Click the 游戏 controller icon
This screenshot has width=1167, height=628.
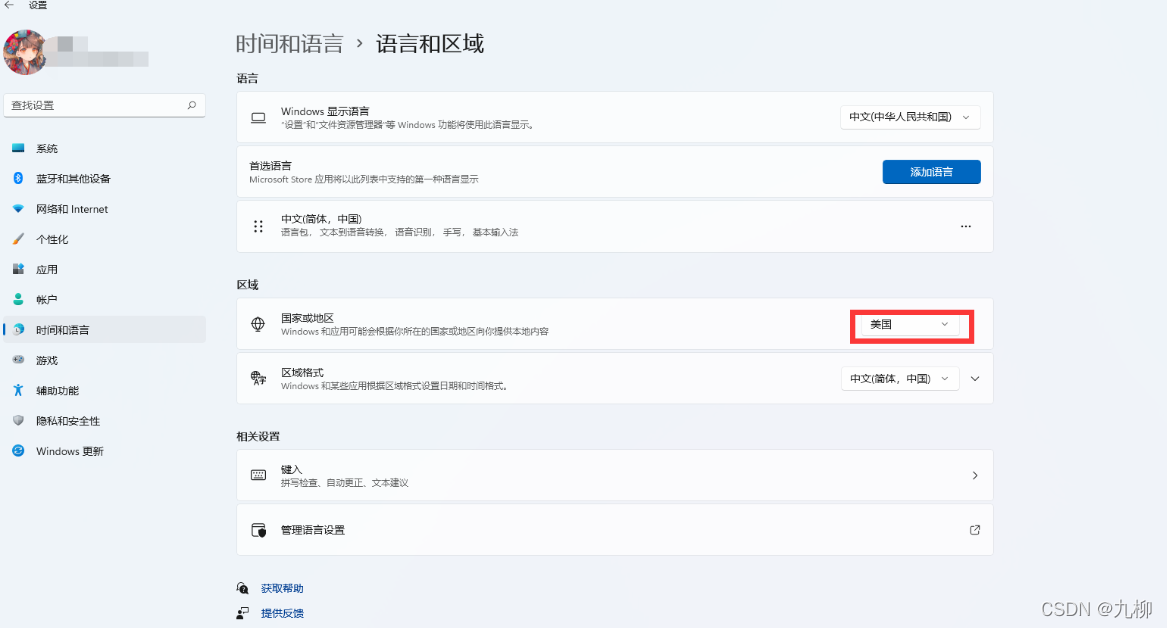tap(18, 360)
